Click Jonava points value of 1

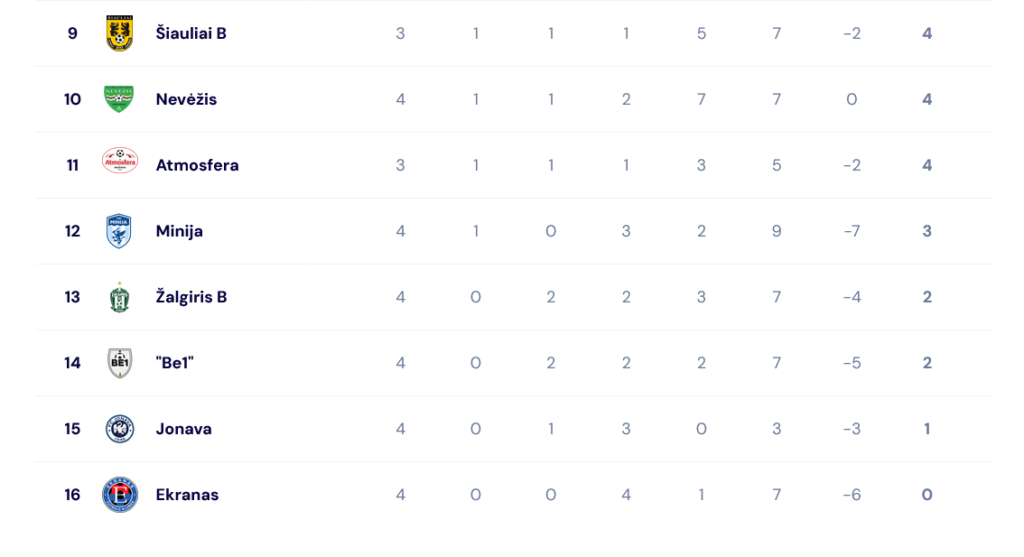pyautogui.click(x=927, y=429)
